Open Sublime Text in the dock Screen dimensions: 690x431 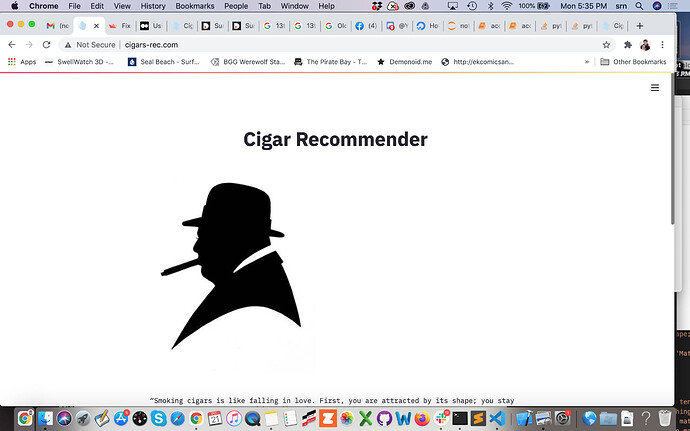478,418
